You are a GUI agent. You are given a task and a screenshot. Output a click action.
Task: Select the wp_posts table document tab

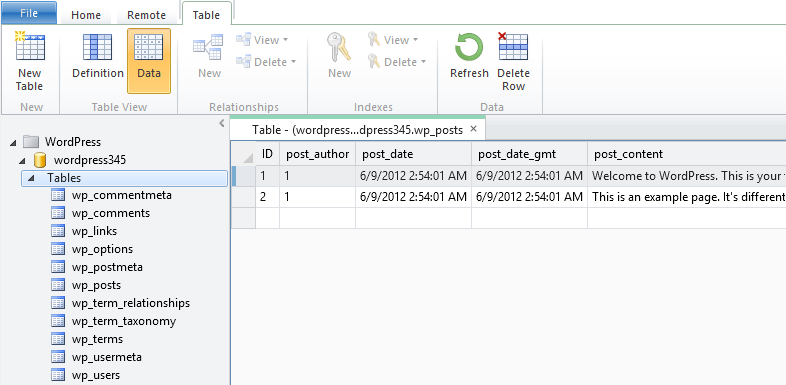[x=357, y=130]
